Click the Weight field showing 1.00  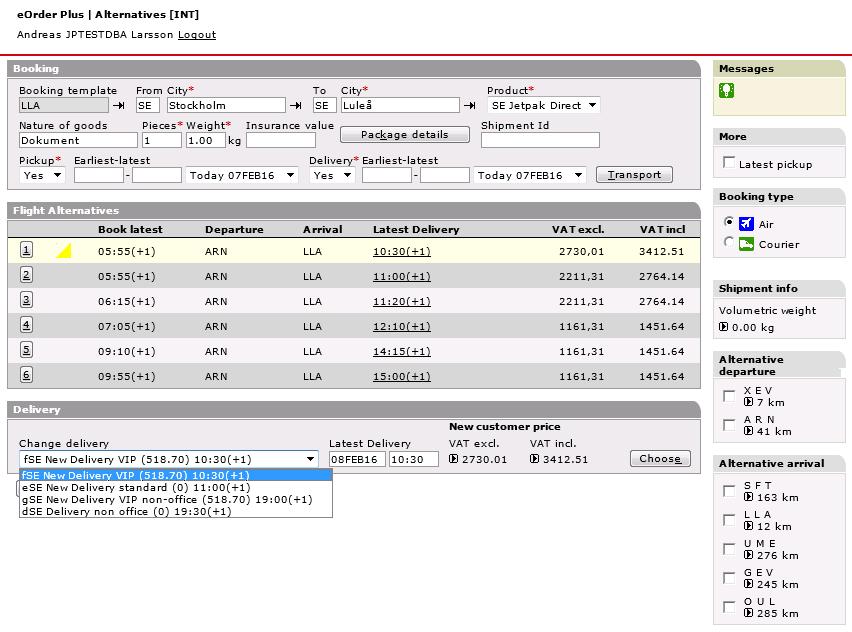pos(205,140)
